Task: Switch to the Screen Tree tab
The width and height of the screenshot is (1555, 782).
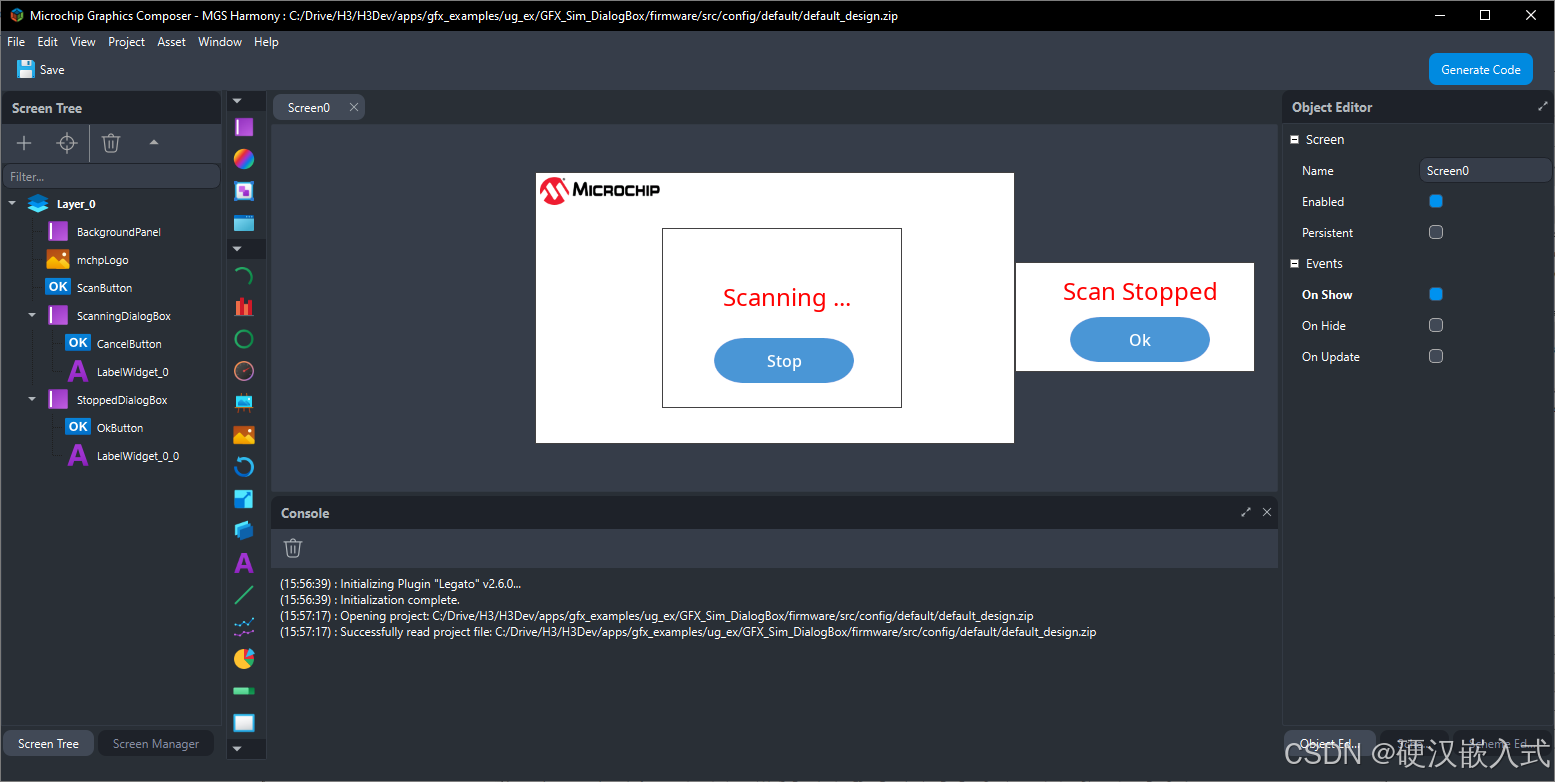Action: point(48,743)
